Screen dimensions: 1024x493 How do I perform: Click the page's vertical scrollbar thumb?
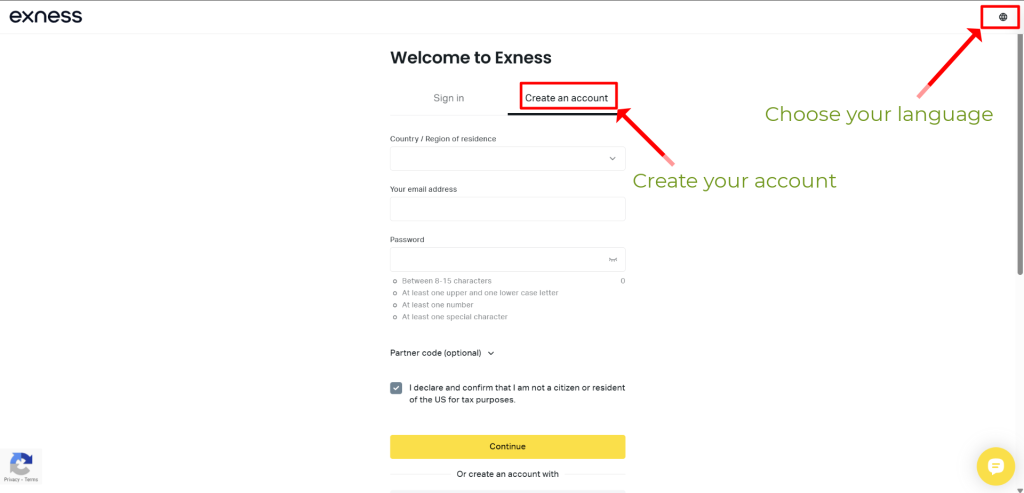tap(1019, 150)
